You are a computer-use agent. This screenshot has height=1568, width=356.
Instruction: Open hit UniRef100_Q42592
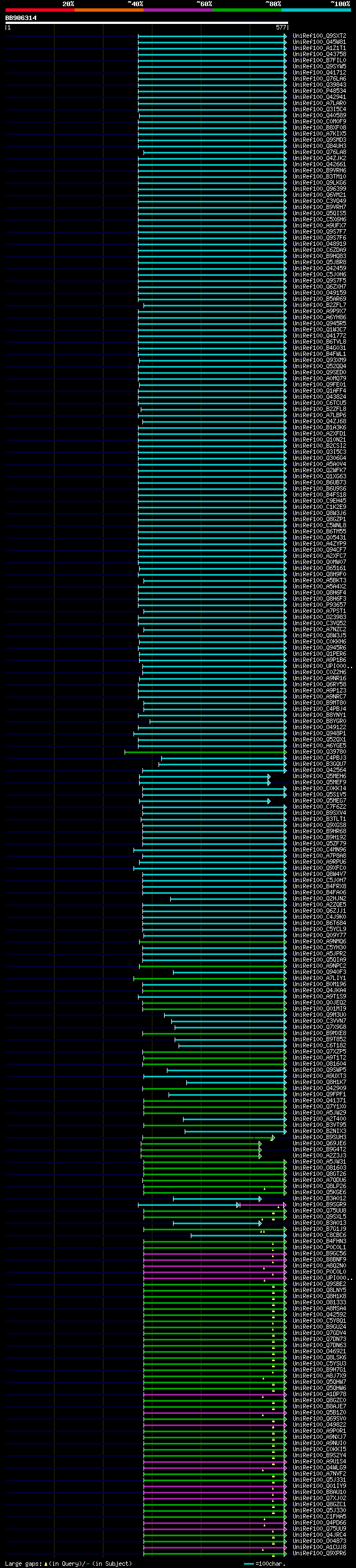(319, 1315)
